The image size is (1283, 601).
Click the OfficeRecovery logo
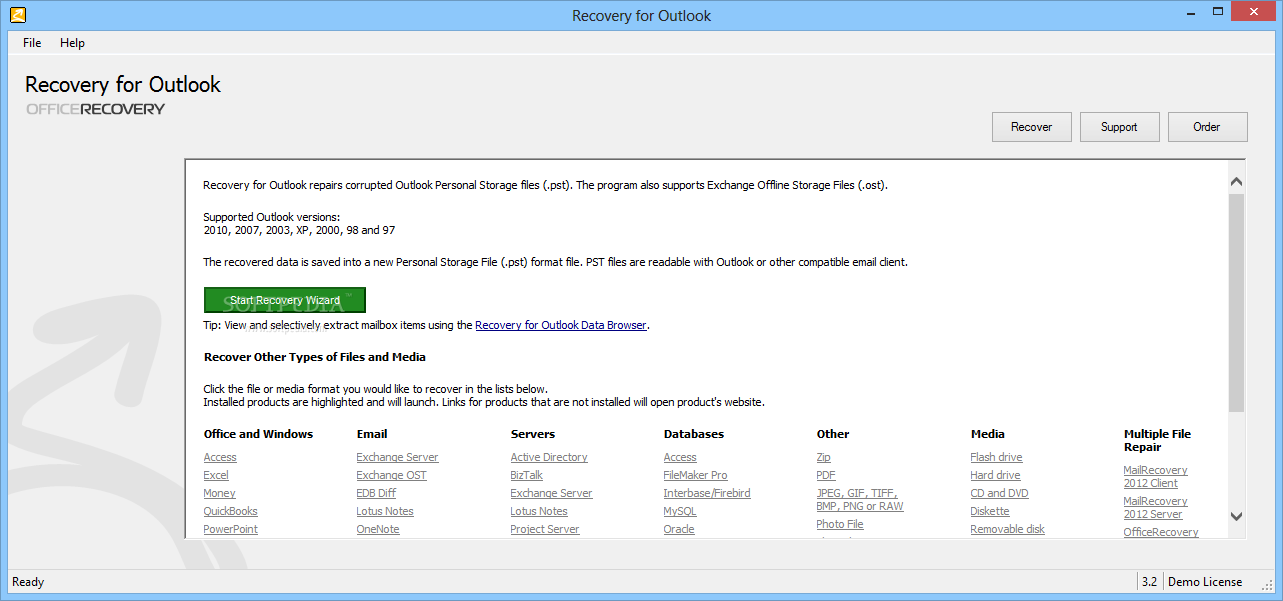point(95,109)
